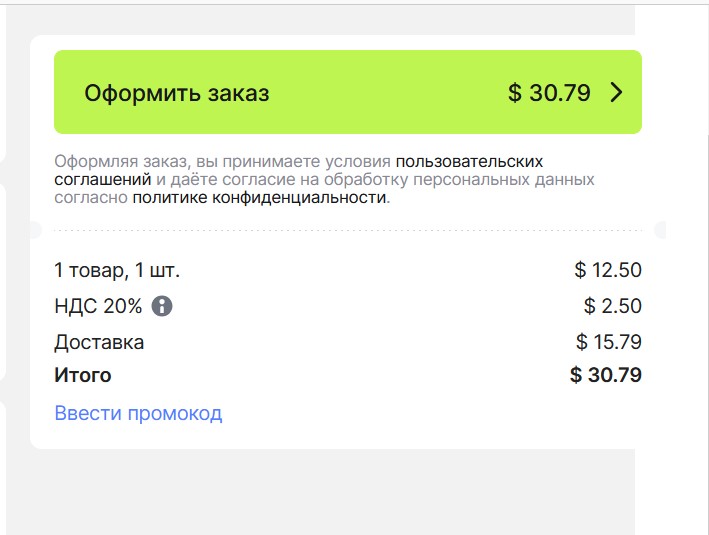This screenshot has width=709, height=535.
Task: Select the "Доставка" label
Action: [x=99, y=342]
